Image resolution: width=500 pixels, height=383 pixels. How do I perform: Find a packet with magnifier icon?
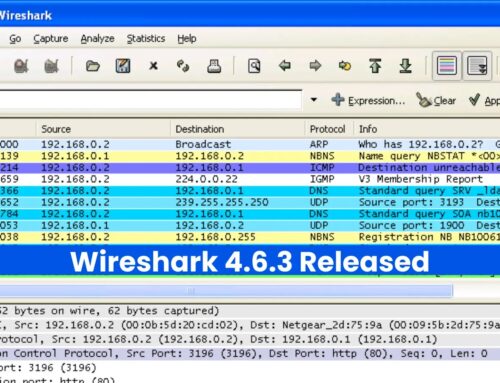254,66
